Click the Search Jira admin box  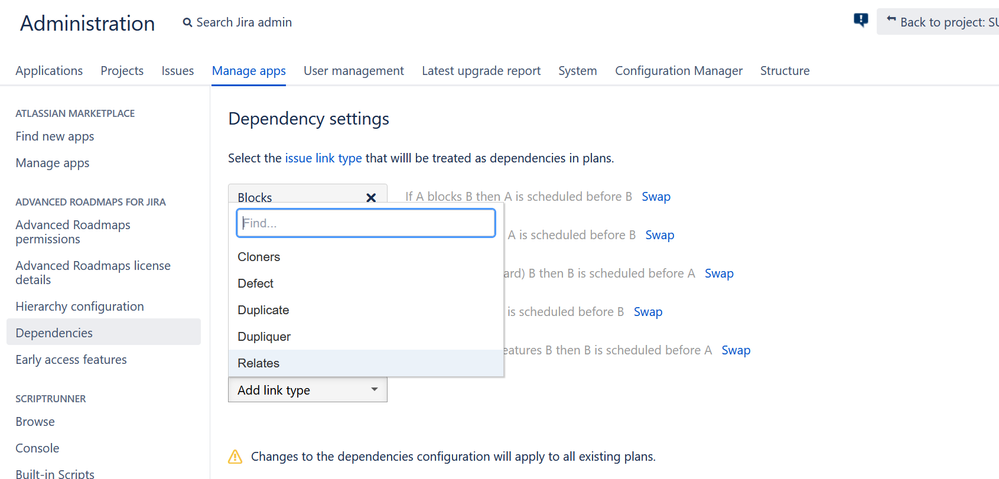pyautogui.click(x=237, y=22)
